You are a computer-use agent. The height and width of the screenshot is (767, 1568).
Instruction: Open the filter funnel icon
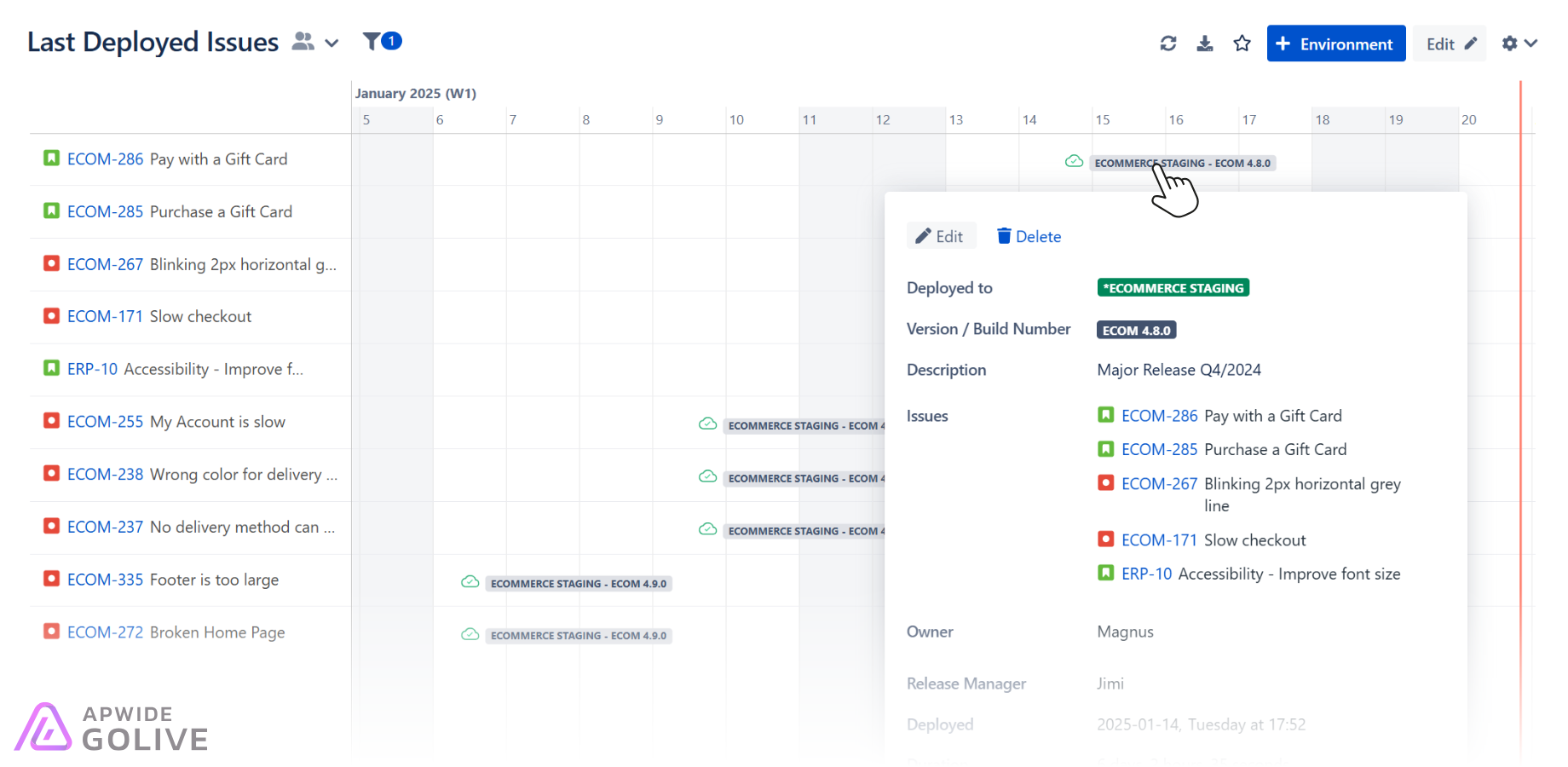pyautogui.click(x=372, y=41)
